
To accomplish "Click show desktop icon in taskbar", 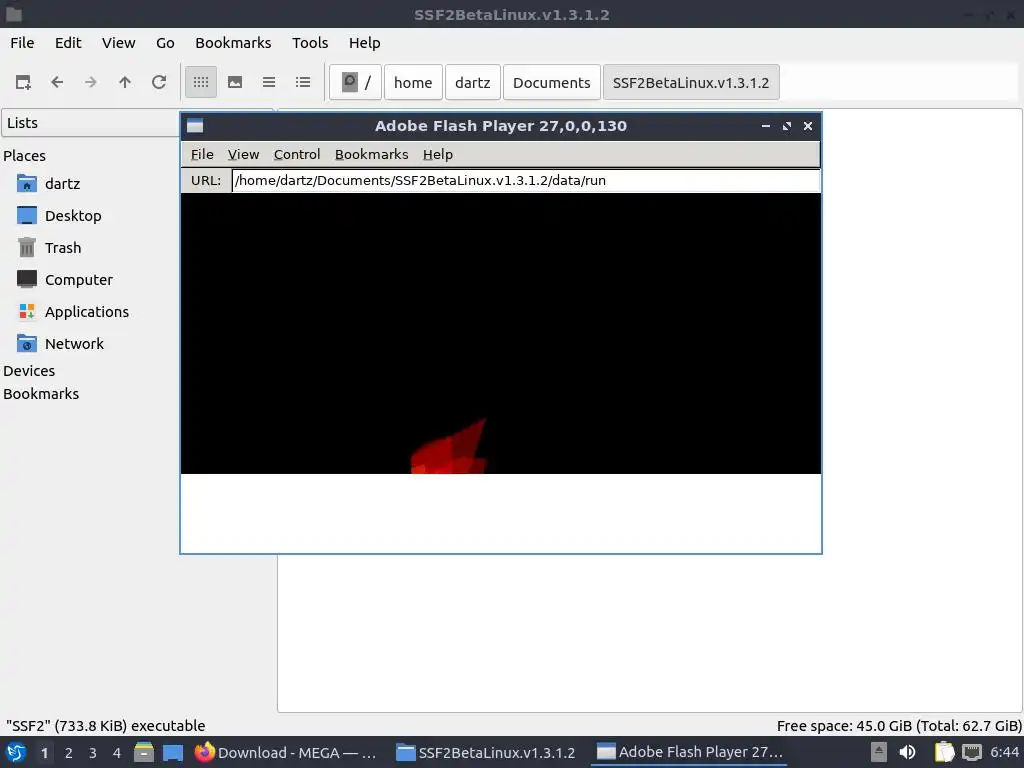I will [173, 752].
